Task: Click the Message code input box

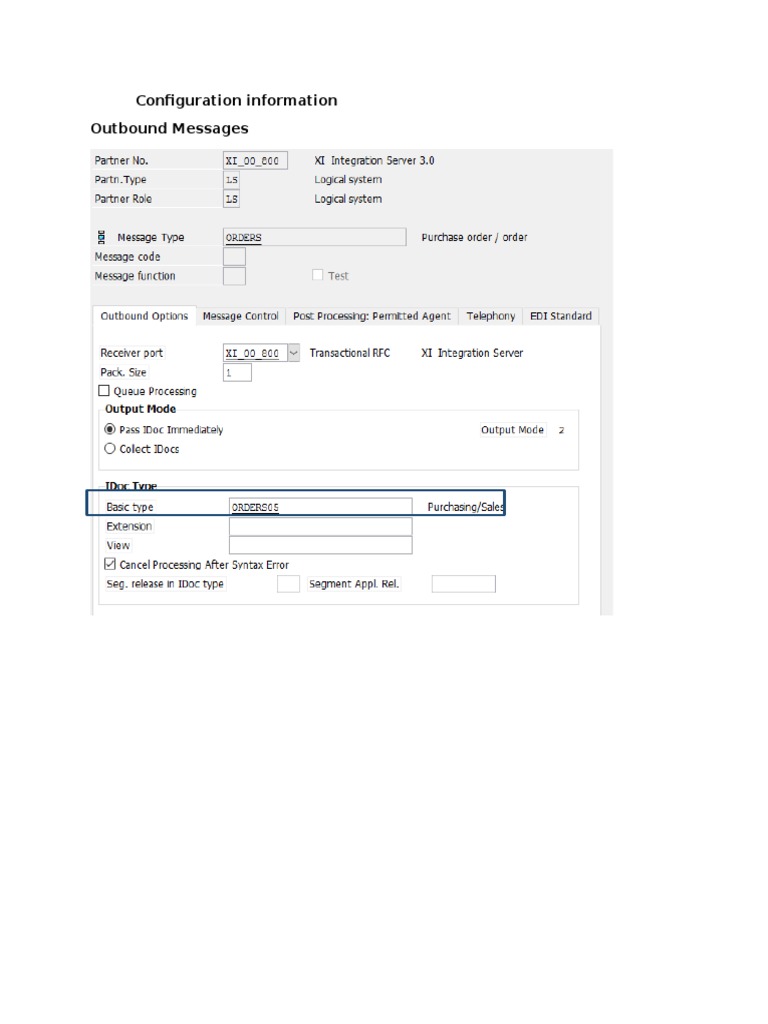Action: pos(234,257)
